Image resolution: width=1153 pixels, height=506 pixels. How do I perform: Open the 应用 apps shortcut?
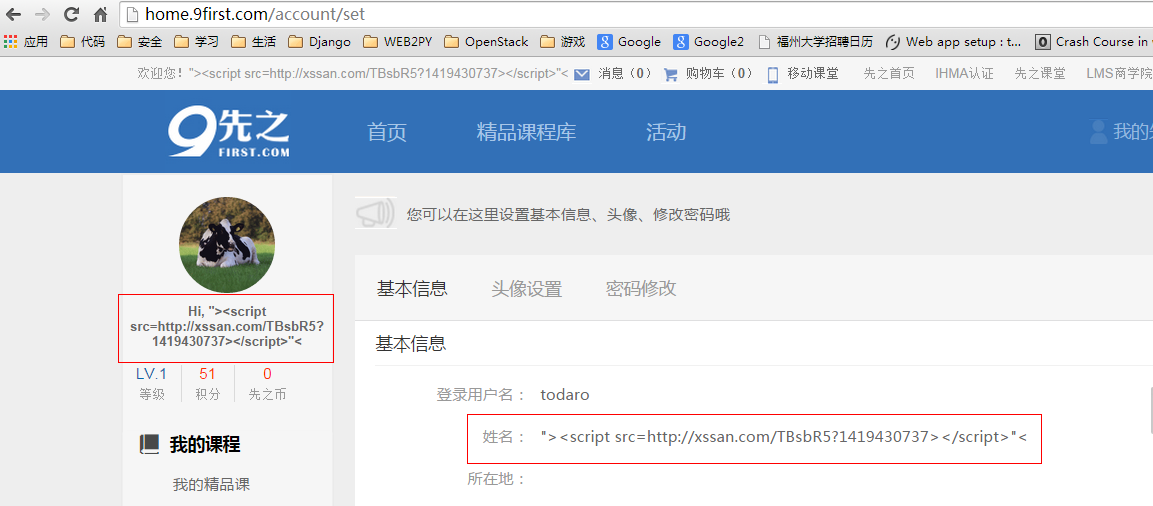point(26,42)
